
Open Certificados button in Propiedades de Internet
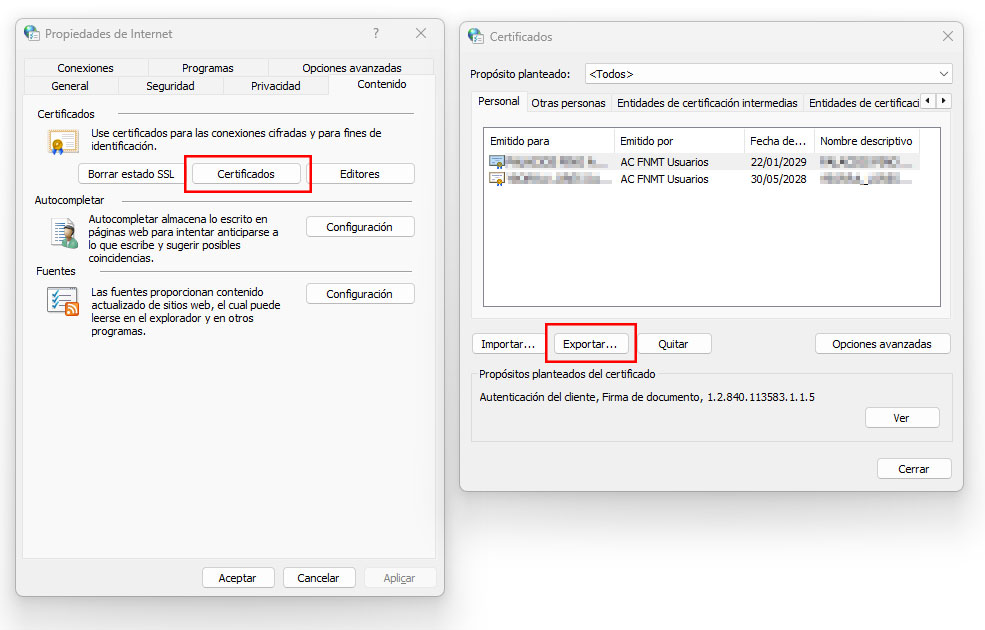click(246, 174)
